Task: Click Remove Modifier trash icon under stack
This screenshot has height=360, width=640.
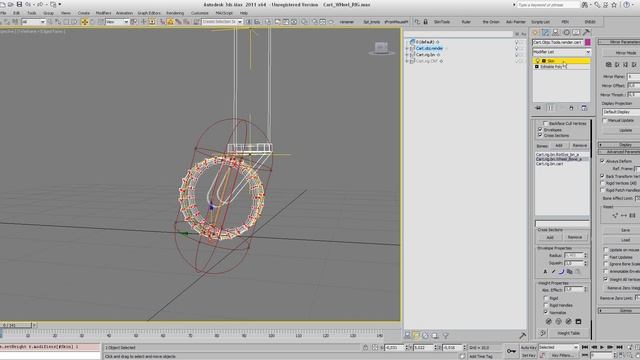Action: (571, 108)
